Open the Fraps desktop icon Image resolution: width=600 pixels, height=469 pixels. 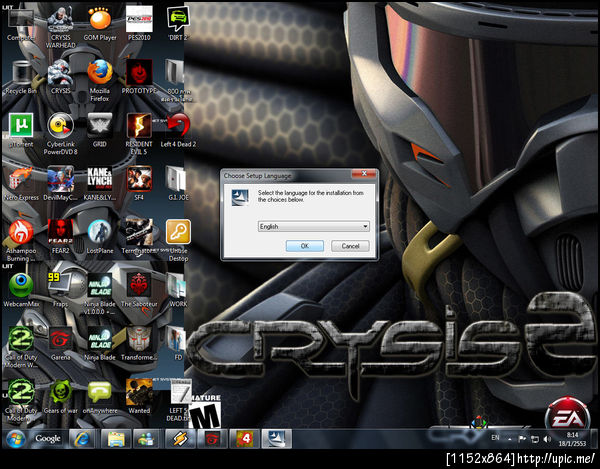click(x=60, y=290)
